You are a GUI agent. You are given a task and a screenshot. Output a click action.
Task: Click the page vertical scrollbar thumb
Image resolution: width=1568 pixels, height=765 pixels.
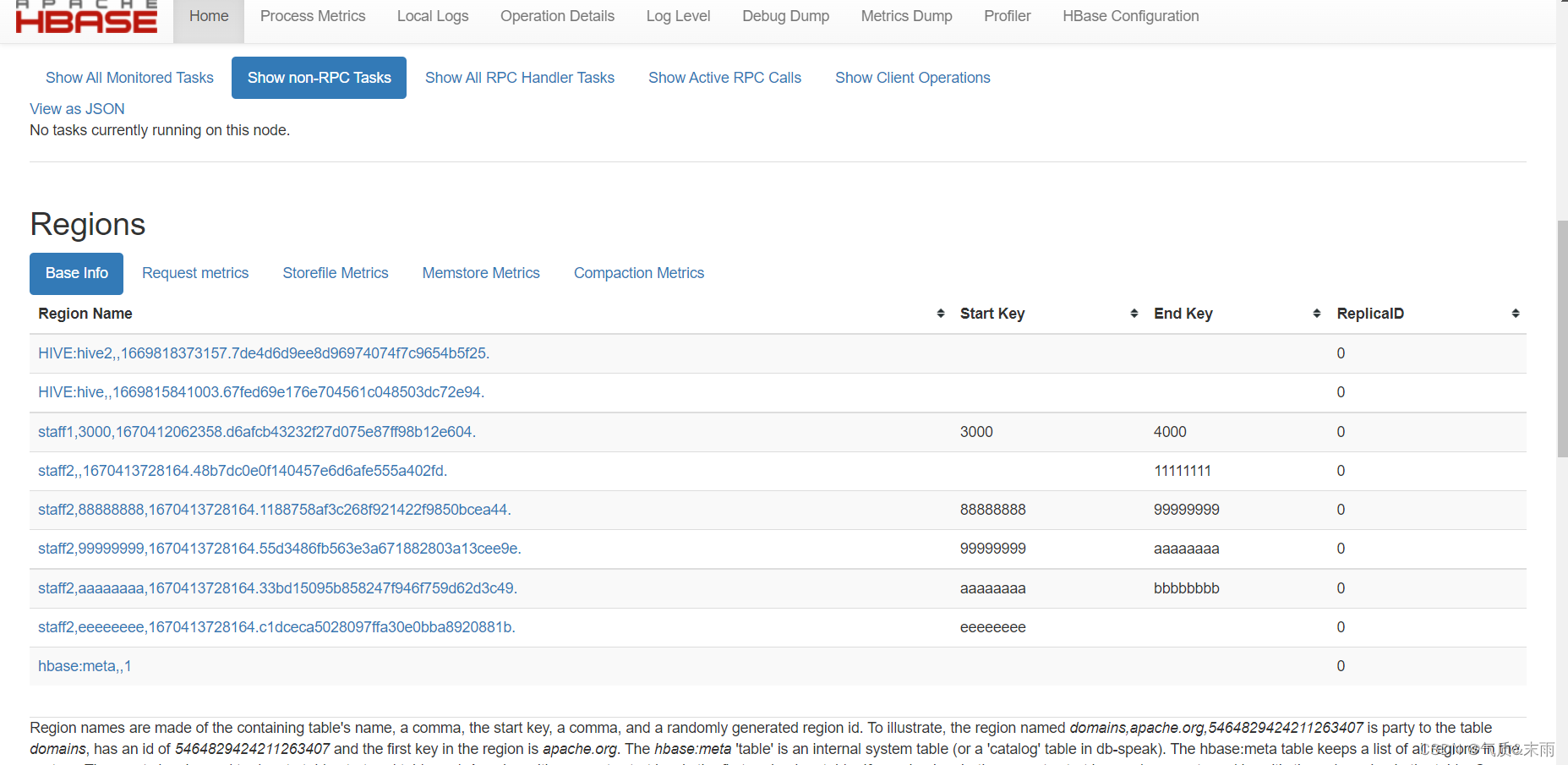(x=1562, y=338)
